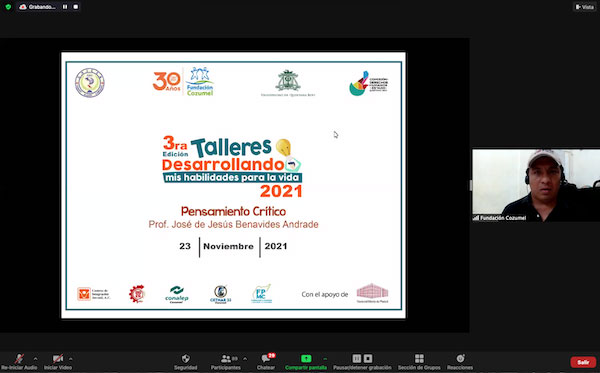600x373 pixels.
Task: Click the green encryption shield icon
Action: [x=8, y=7]
